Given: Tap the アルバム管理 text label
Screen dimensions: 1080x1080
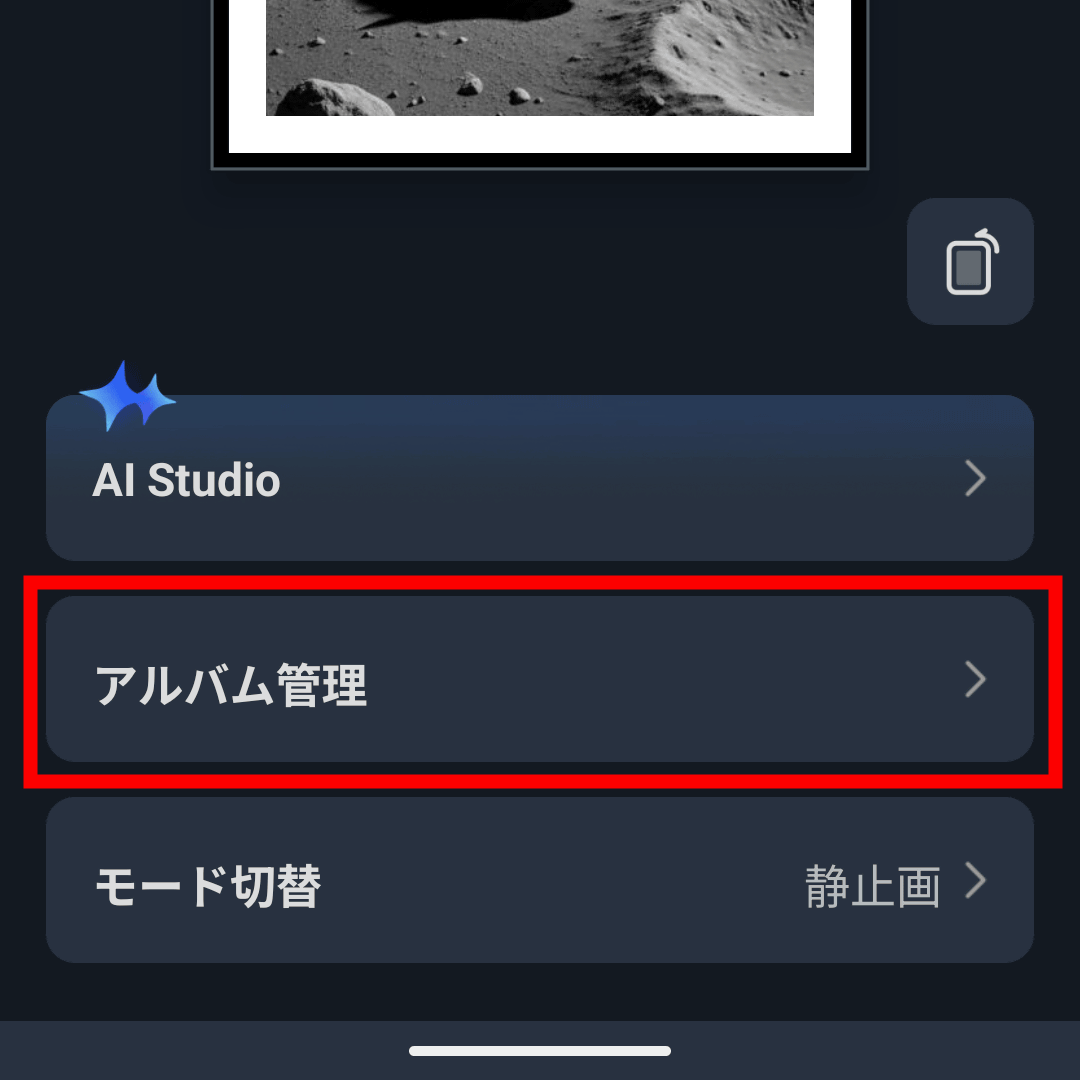Looking at the screenshot, I should pos(231,685).
